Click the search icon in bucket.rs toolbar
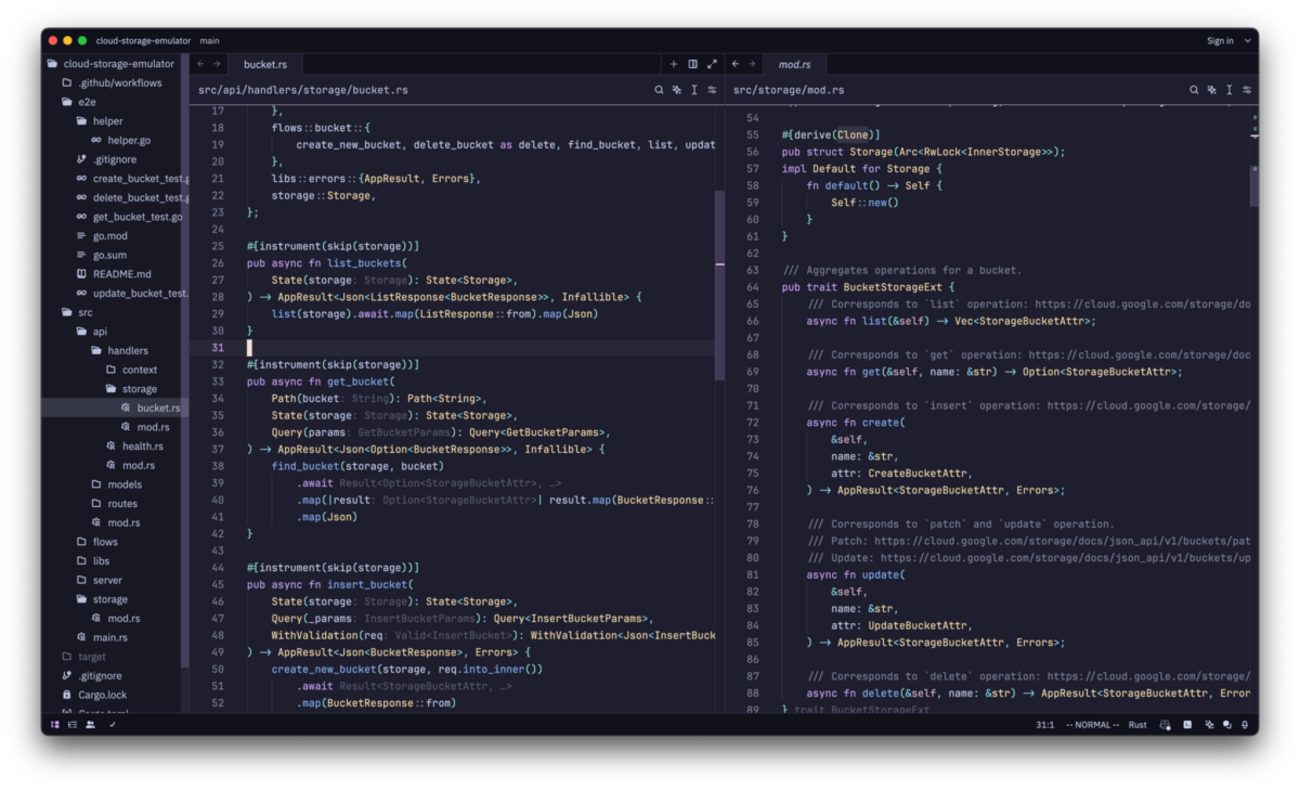1300x790 pixels. [659, 90]
